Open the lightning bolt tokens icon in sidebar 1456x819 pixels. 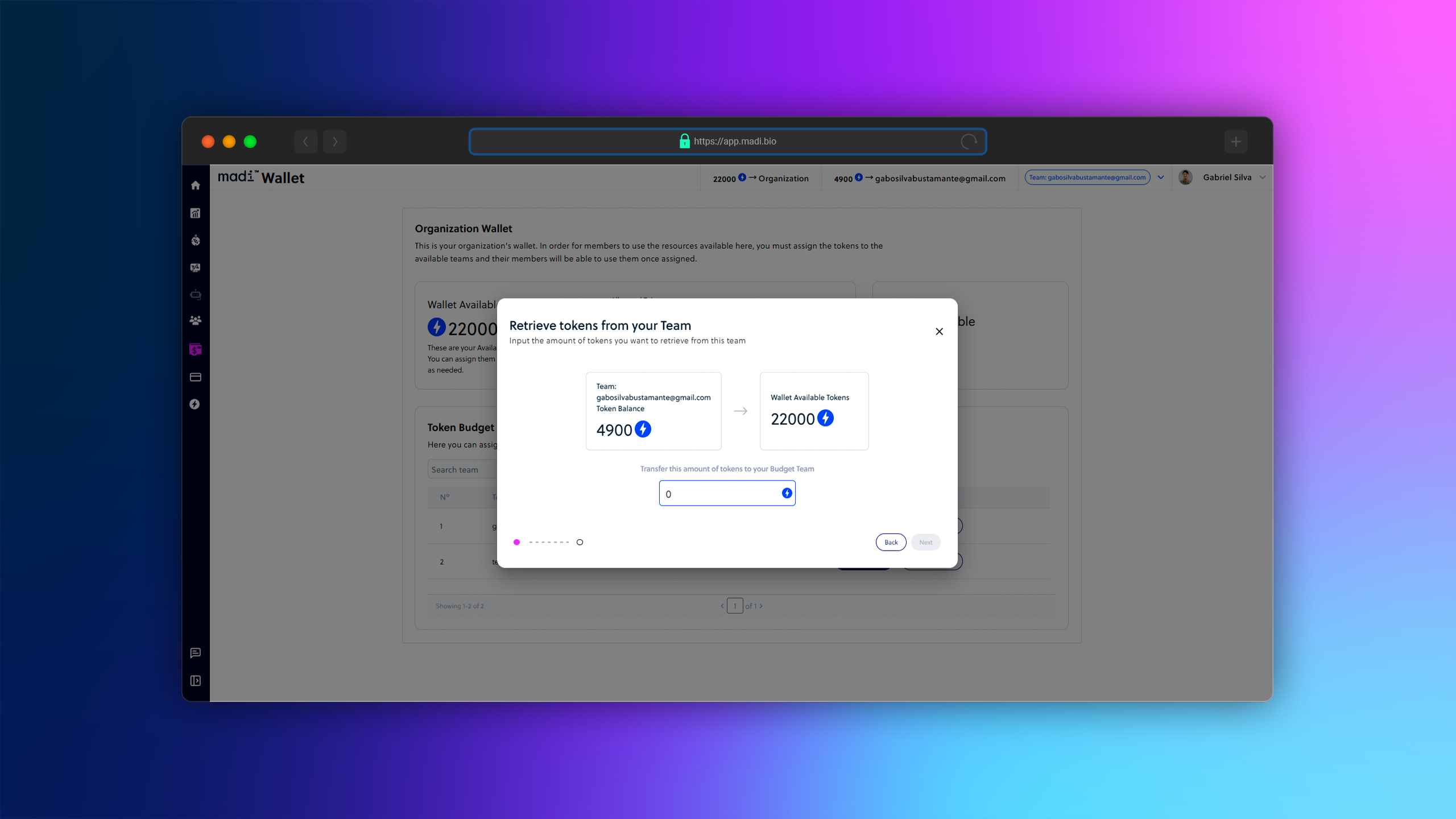195,404
